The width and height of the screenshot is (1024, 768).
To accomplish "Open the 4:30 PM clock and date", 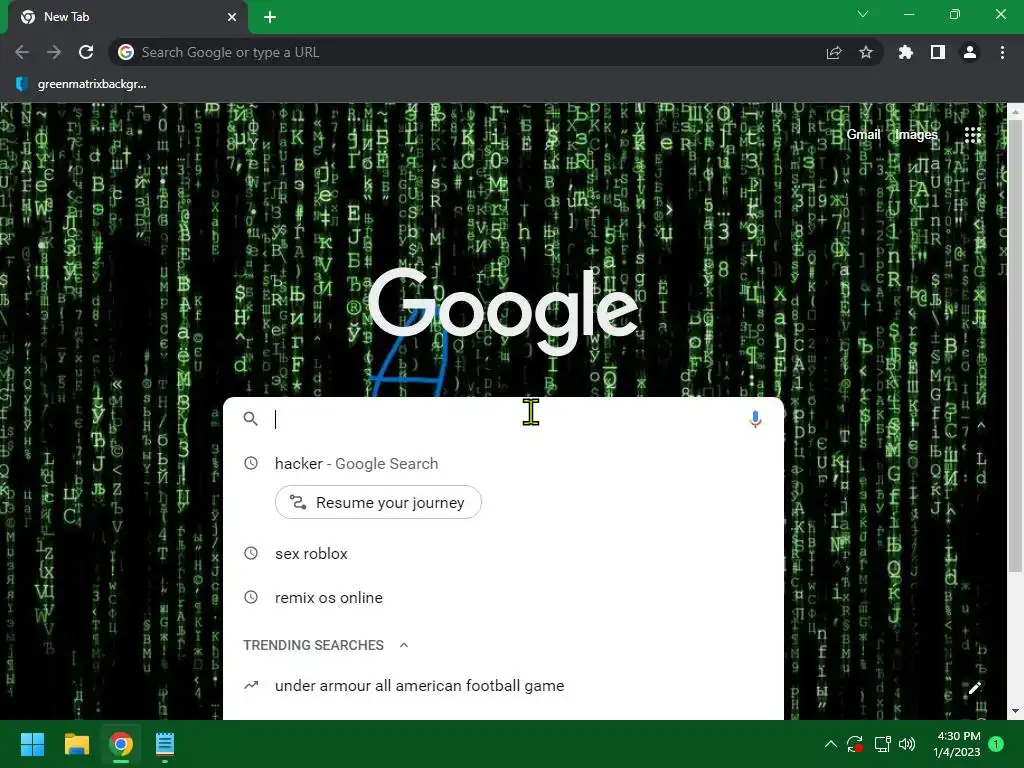I will coord(957,744).
